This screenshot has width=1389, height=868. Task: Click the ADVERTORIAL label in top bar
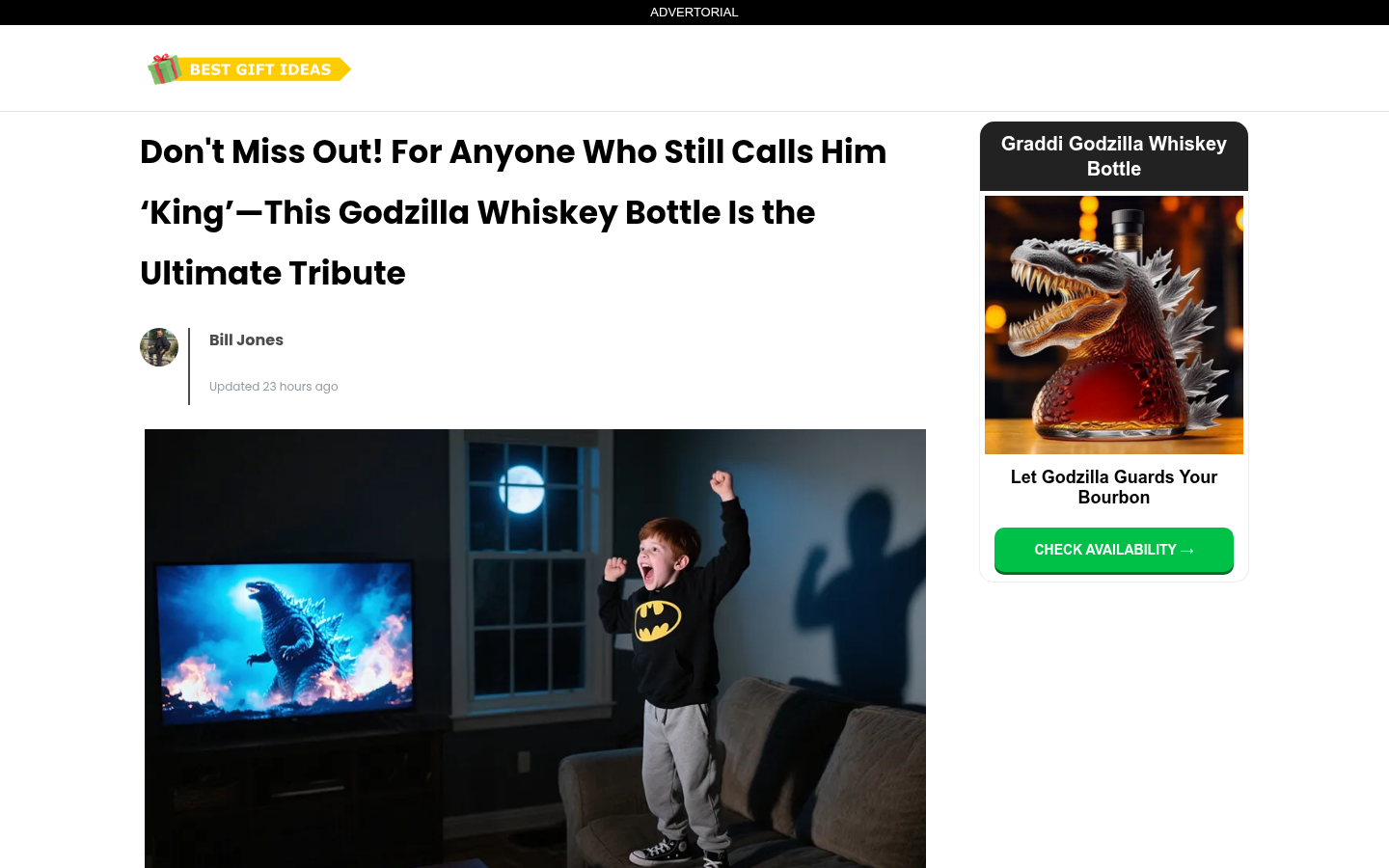[x=694, y=13]
